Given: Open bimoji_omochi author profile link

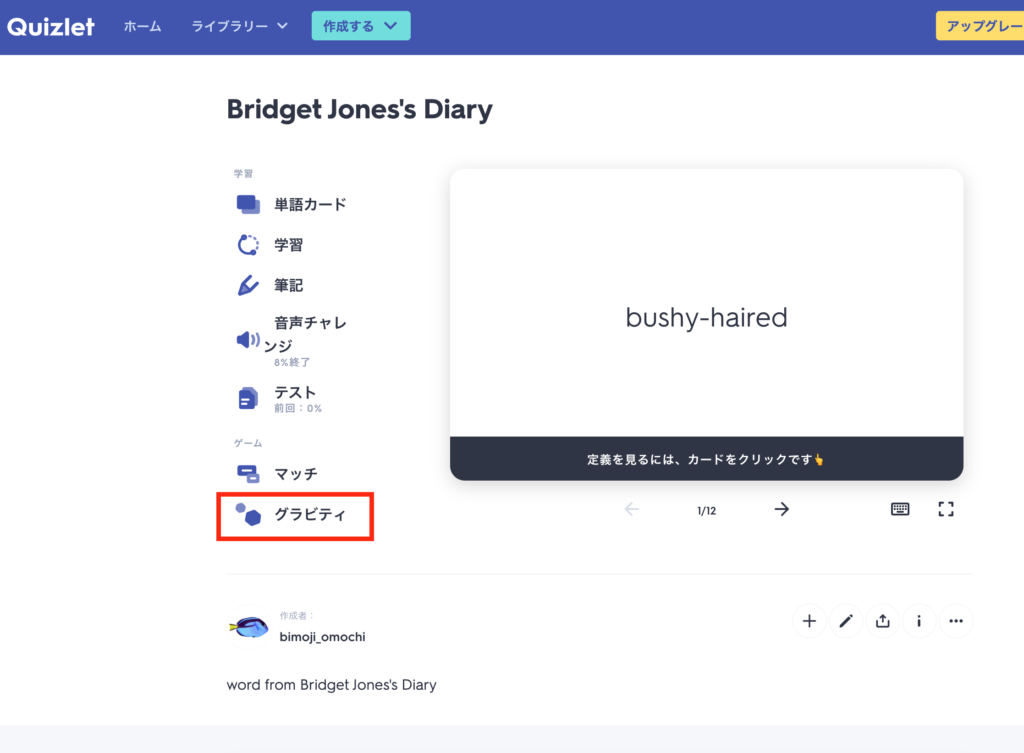Looking at the screenshot, I should click(323, 637).
